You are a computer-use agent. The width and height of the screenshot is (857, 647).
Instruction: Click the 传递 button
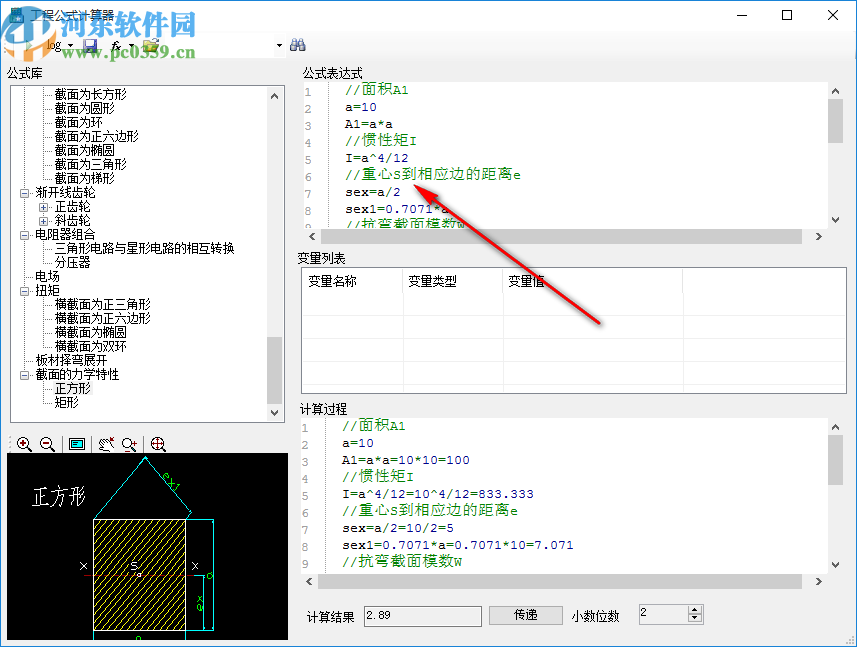tap(526, 615)
